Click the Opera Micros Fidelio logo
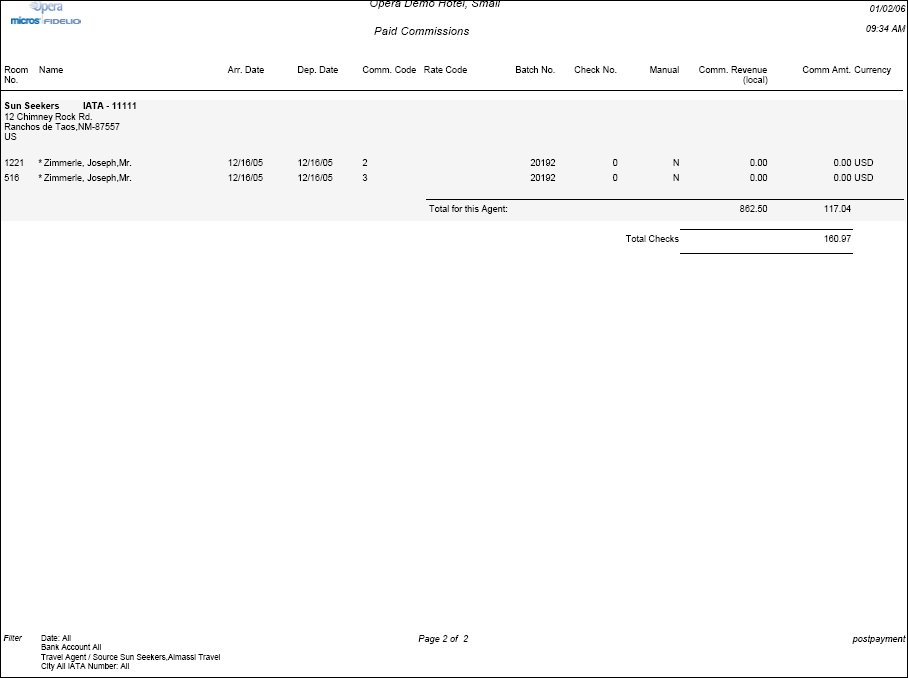Screen dimensions: 908x678 46,14
